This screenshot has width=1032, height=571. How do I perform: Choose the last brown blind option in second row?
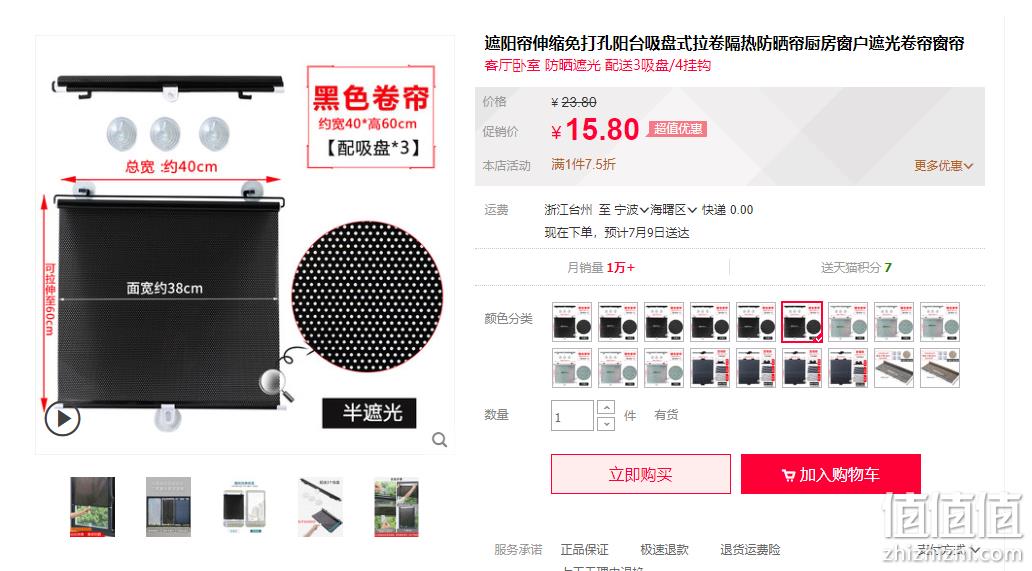pyautogui.click(x=940, y=368)
